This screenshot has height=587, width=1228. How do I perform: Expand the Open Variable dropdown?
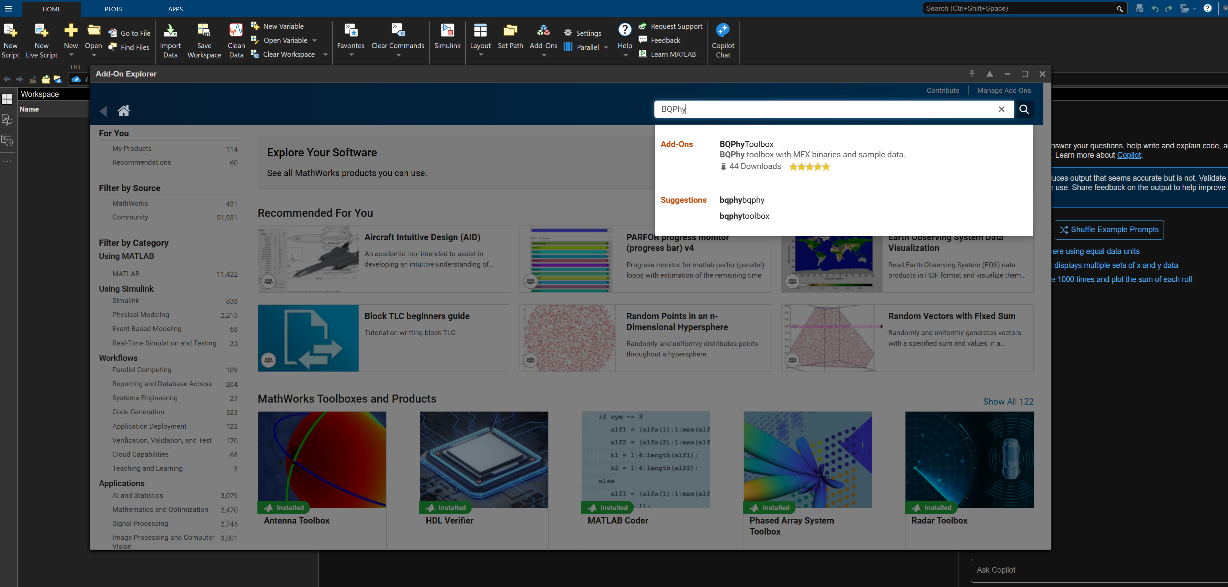pos(312,41)
